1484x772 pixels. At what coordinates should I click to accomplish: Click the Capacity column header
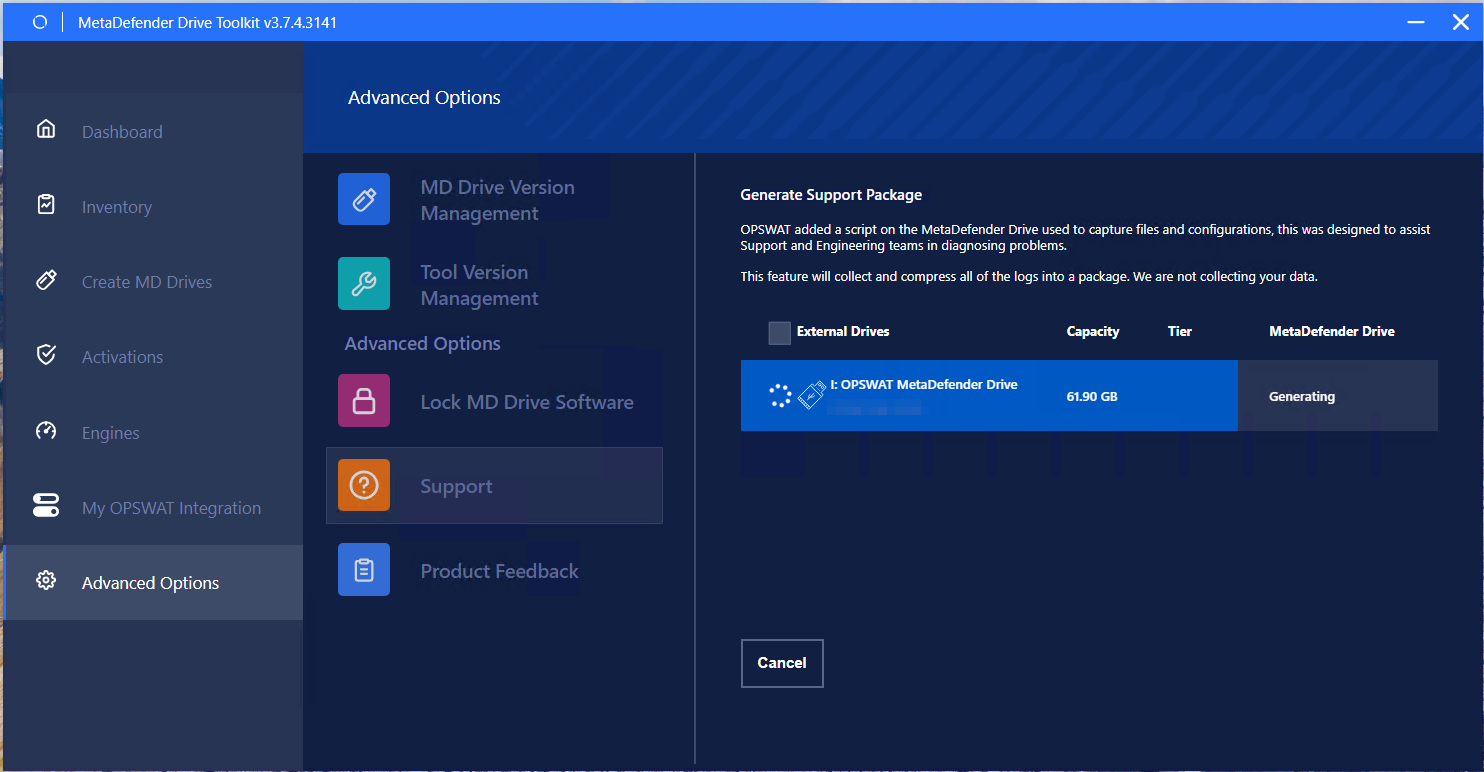coord(1093,331)
